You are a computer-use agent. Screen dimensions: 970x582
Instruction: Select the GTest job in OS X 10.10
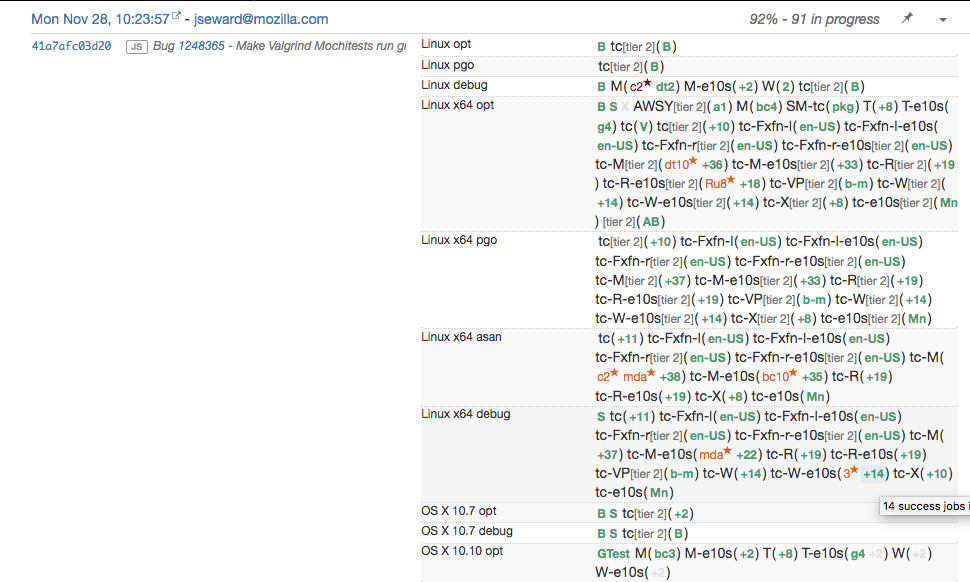[x=614, y=553]
